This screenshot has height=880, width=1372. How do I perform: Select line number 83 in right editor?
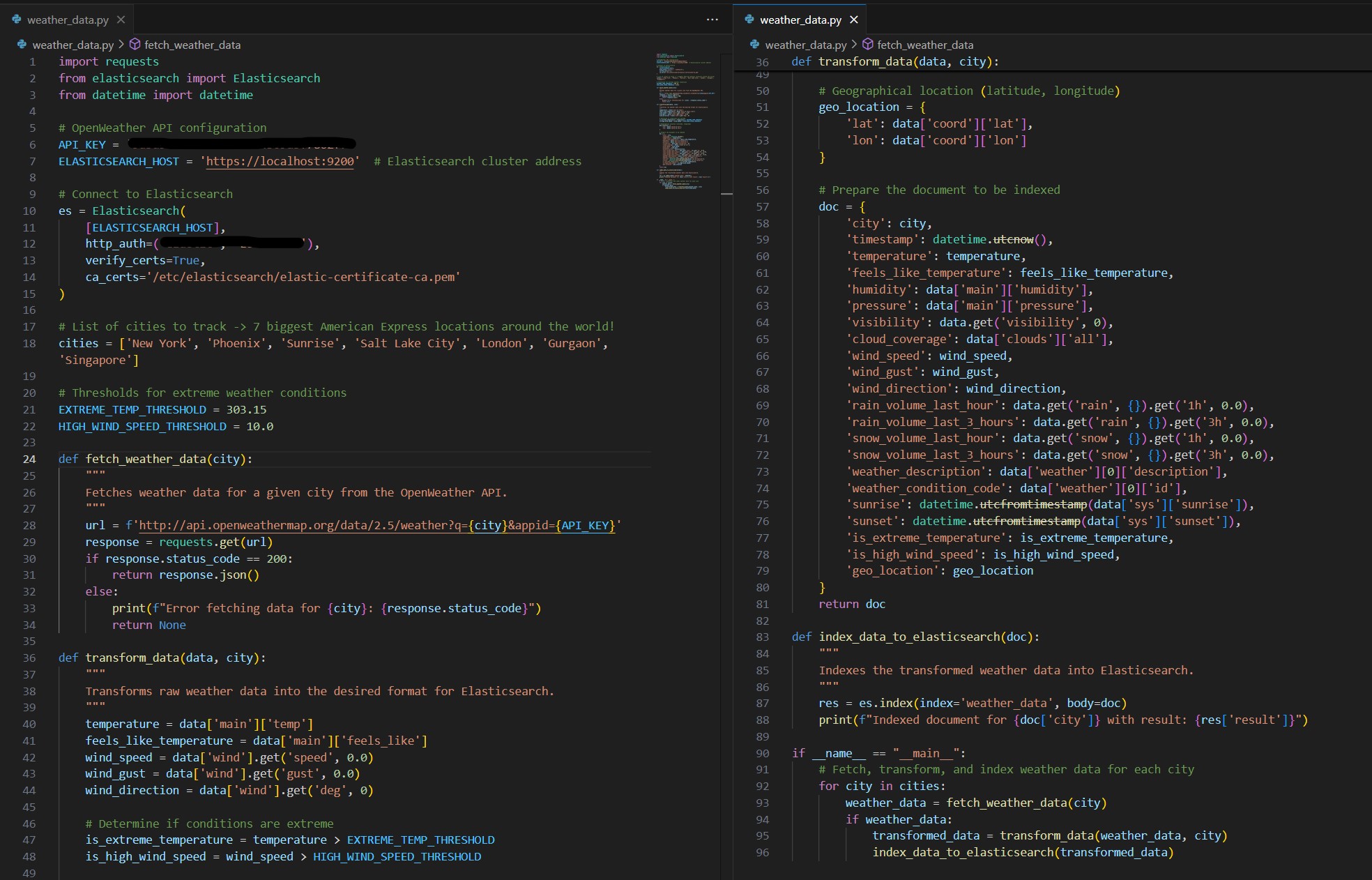click(763, 637)
